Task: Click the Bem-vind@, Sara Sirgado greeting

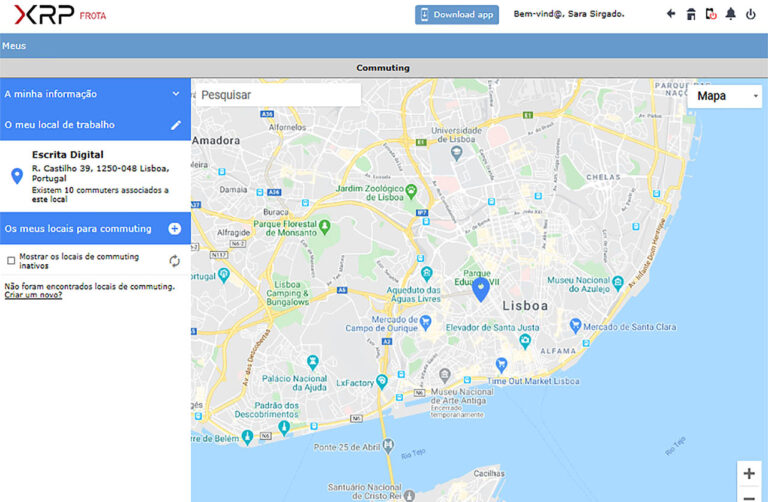Action: pyautogui.click(x=569, y=14)
